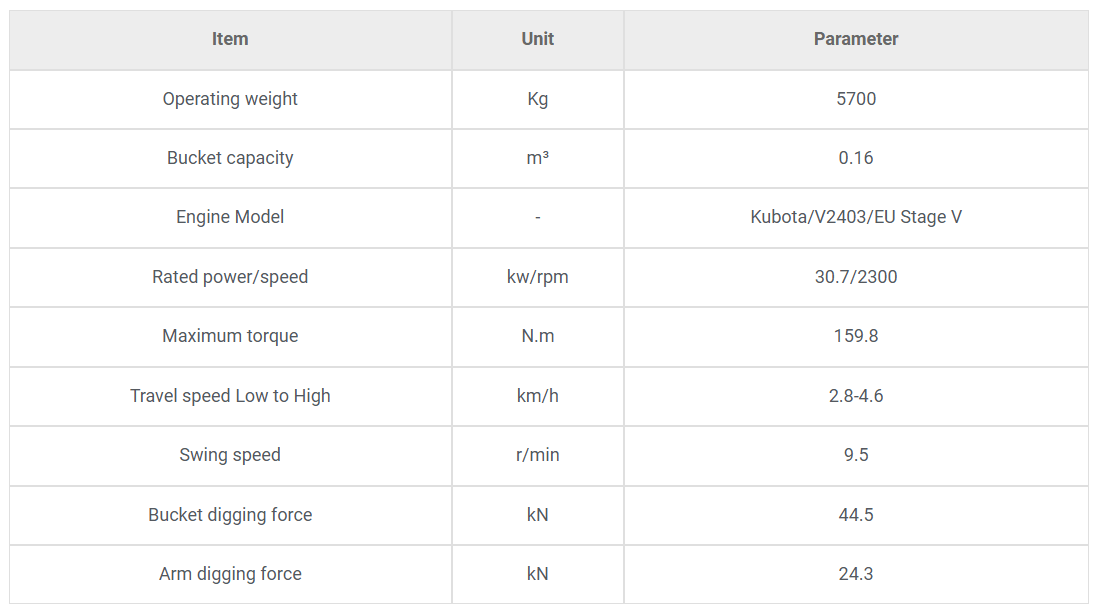
Task: Click the Engine Model cell
Action: pos(230,218)
